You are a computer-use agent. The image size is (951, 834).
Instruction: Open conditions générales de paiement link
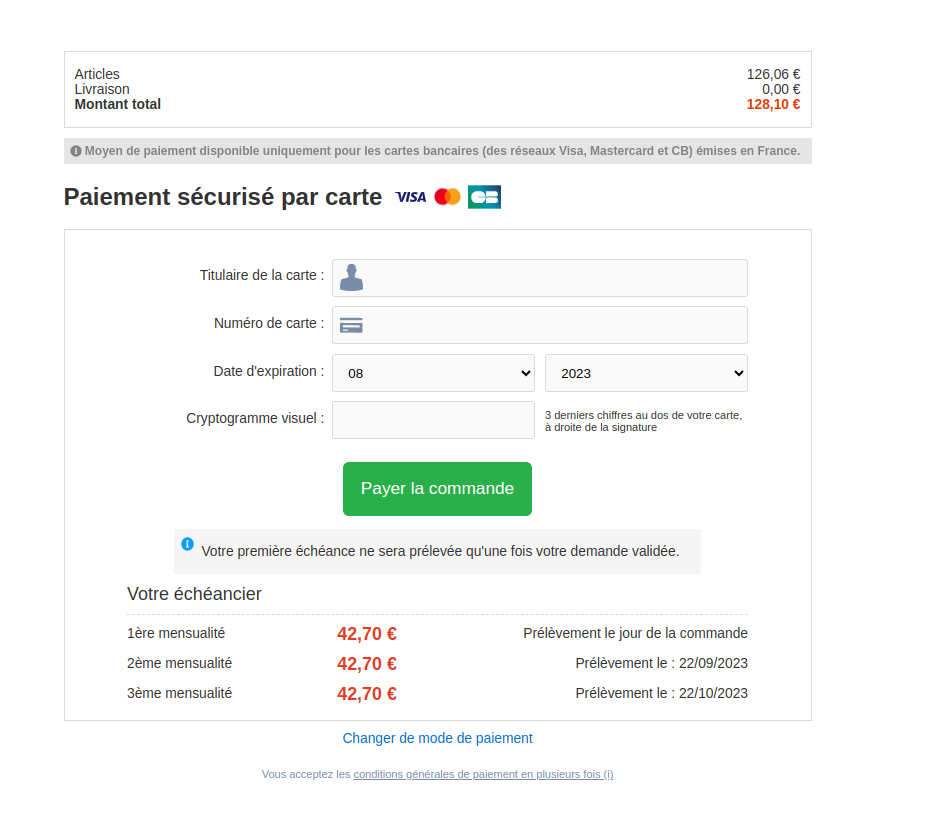pos(483,774)
